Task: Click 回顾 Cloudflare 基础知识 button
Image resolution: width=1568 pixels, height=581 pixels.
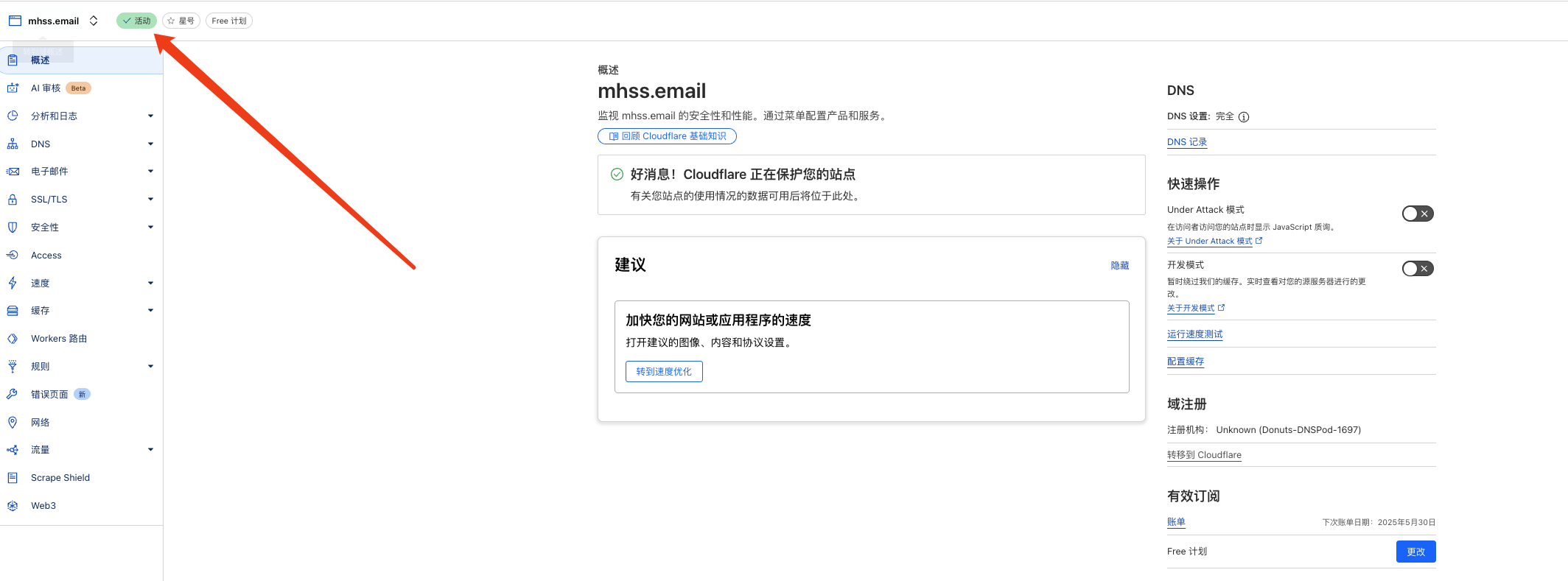Action: pyautogui.click(x=667, y=136)
